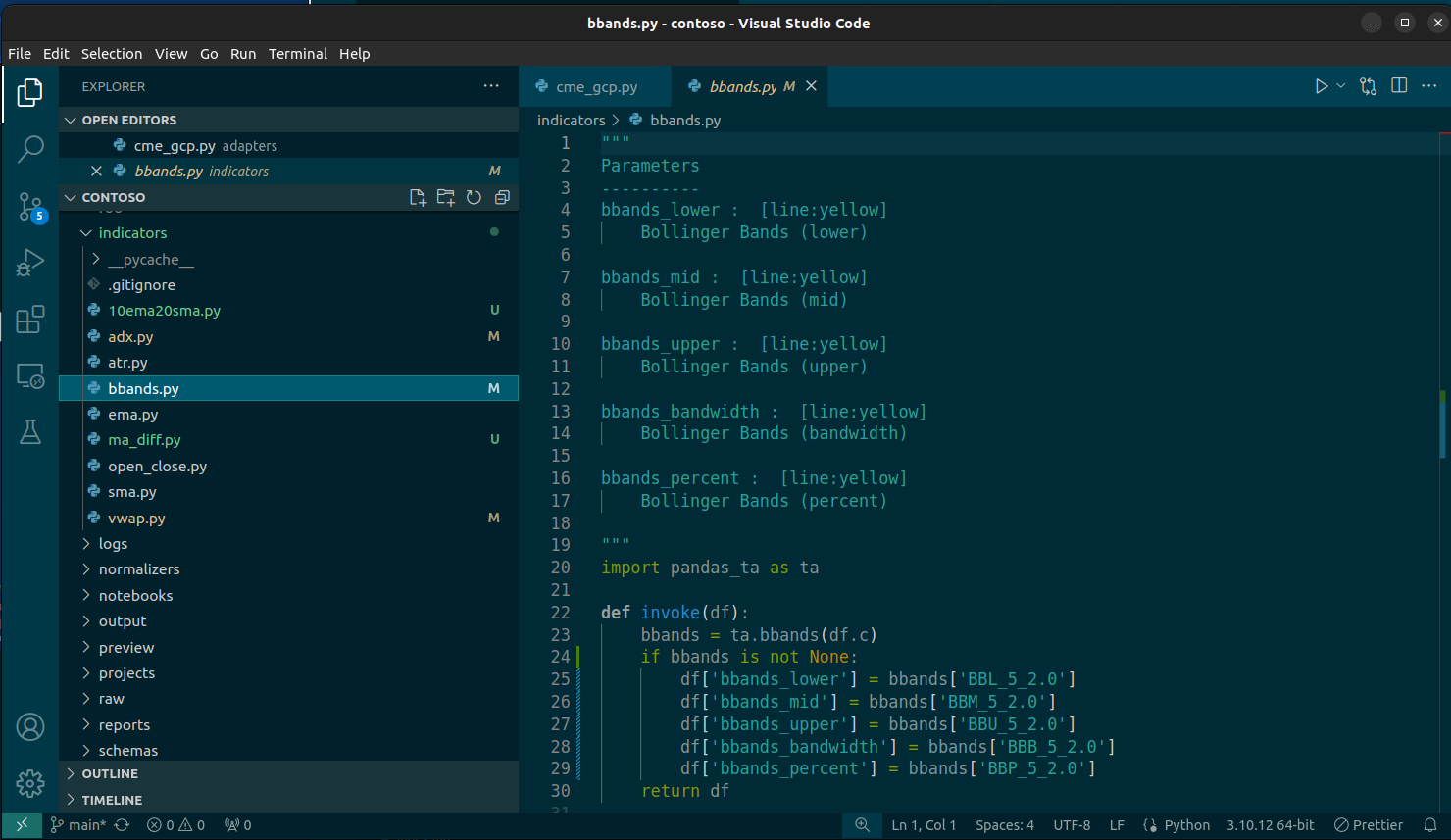The width and height of the screenshot is (1451, 840).
Task: Open the Extensions view
Action: coord(30,320)
